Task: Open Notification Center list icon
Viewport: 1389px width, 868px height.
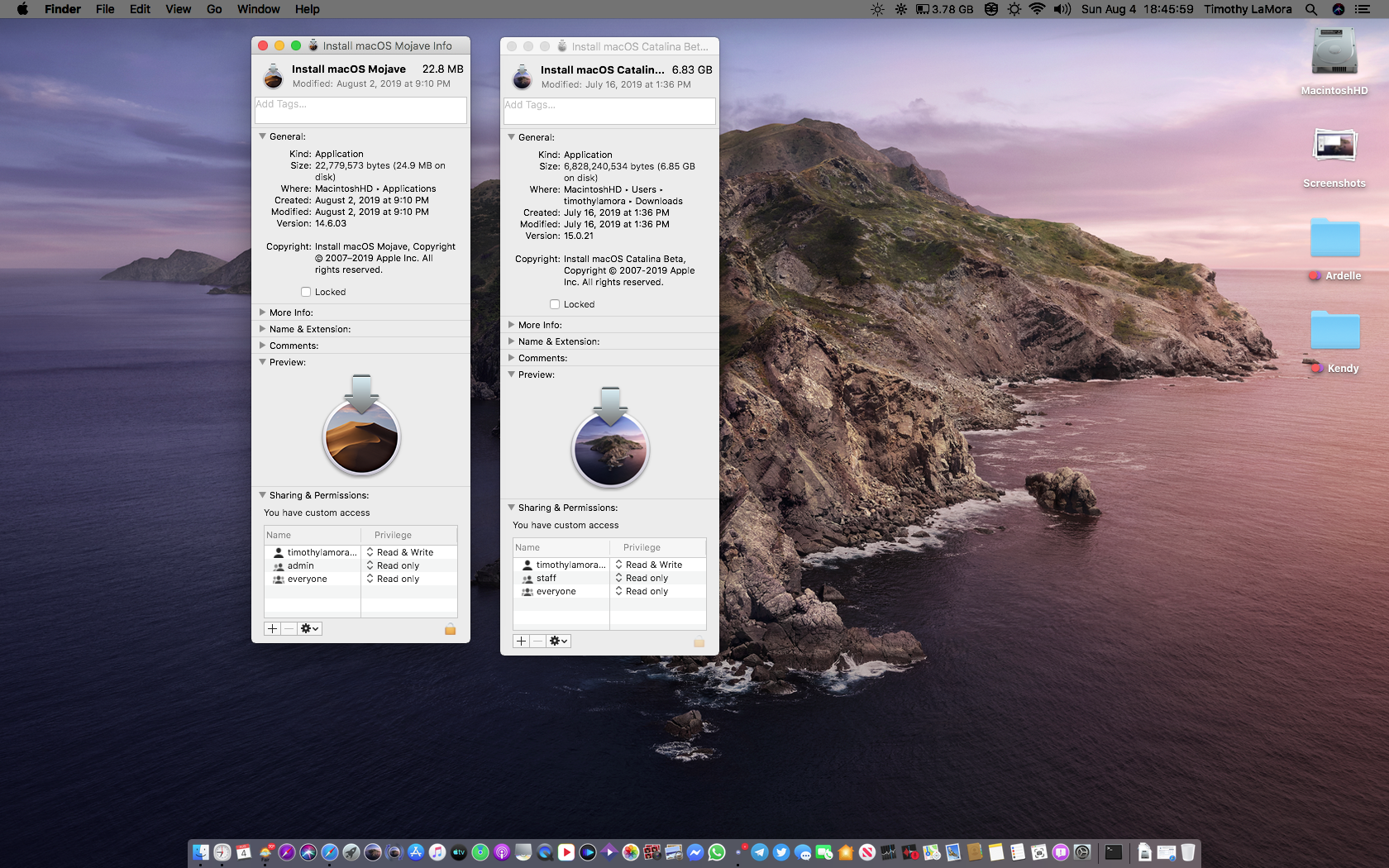Action: click(1363, 9)
